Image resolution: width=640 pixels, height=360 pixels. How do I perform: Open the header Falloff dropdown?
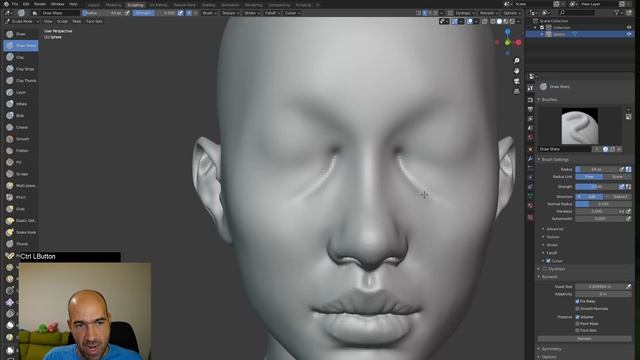pos(272,13)
